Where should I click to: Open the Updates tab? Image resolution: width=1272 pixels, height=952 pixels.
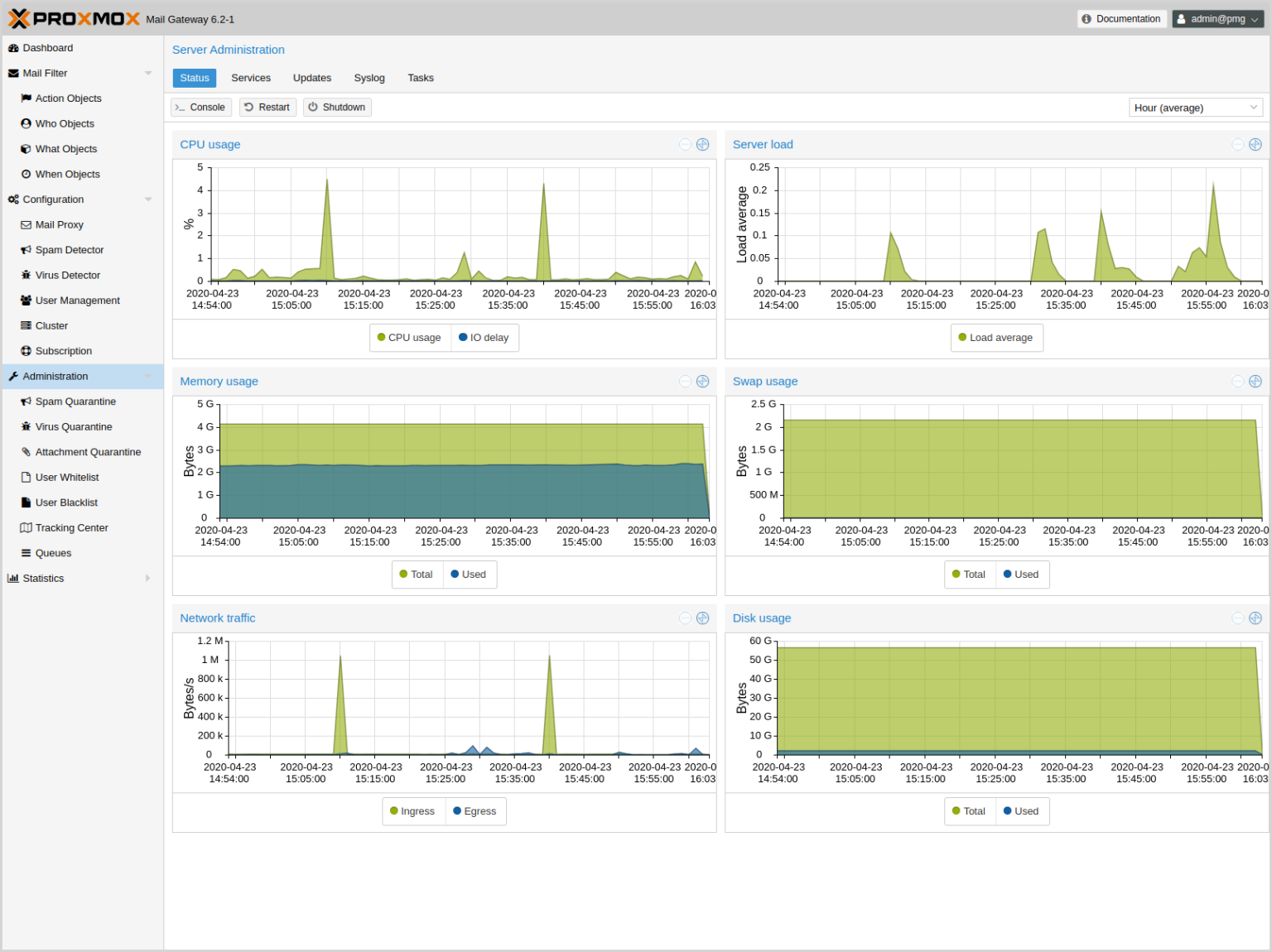312,78
